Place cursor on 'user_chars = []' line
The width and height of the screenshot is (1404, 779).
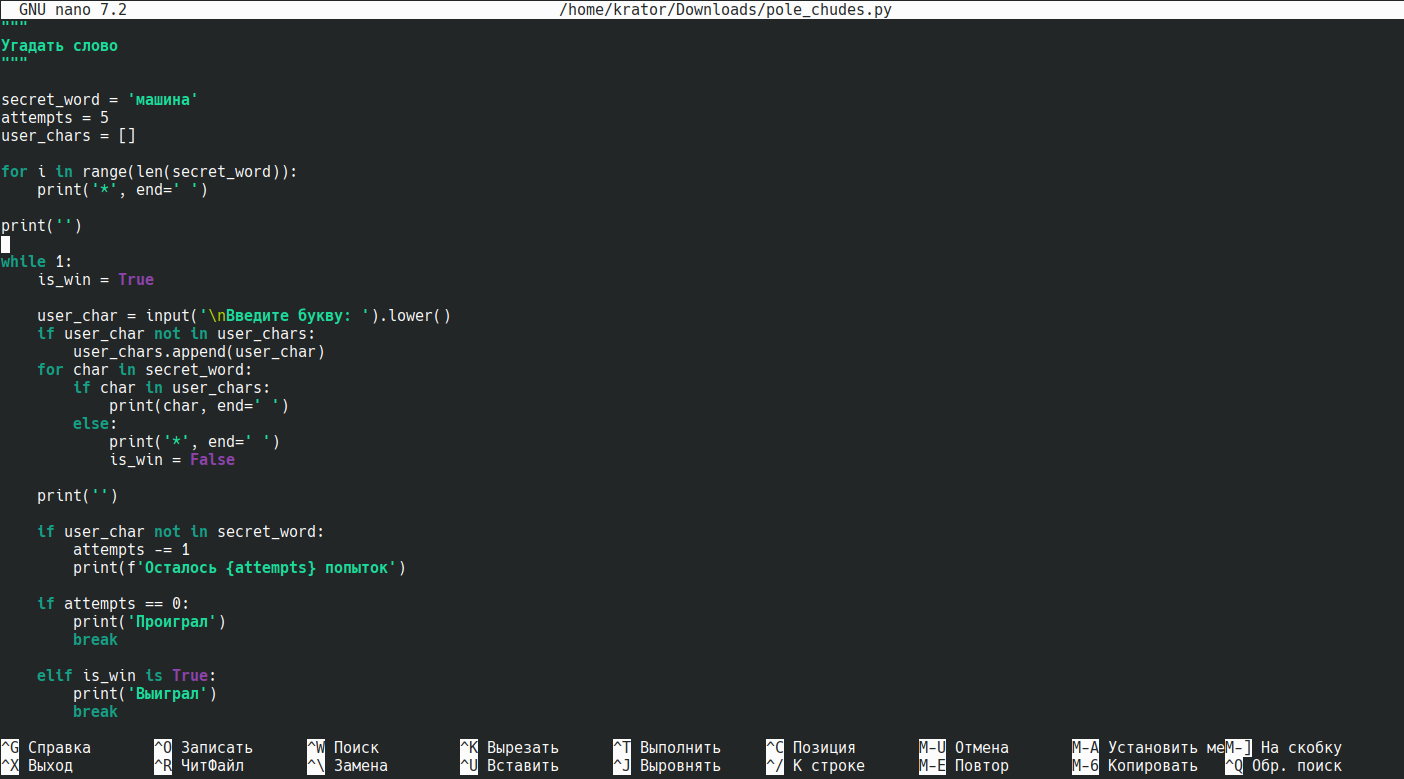tap(68, 136)
